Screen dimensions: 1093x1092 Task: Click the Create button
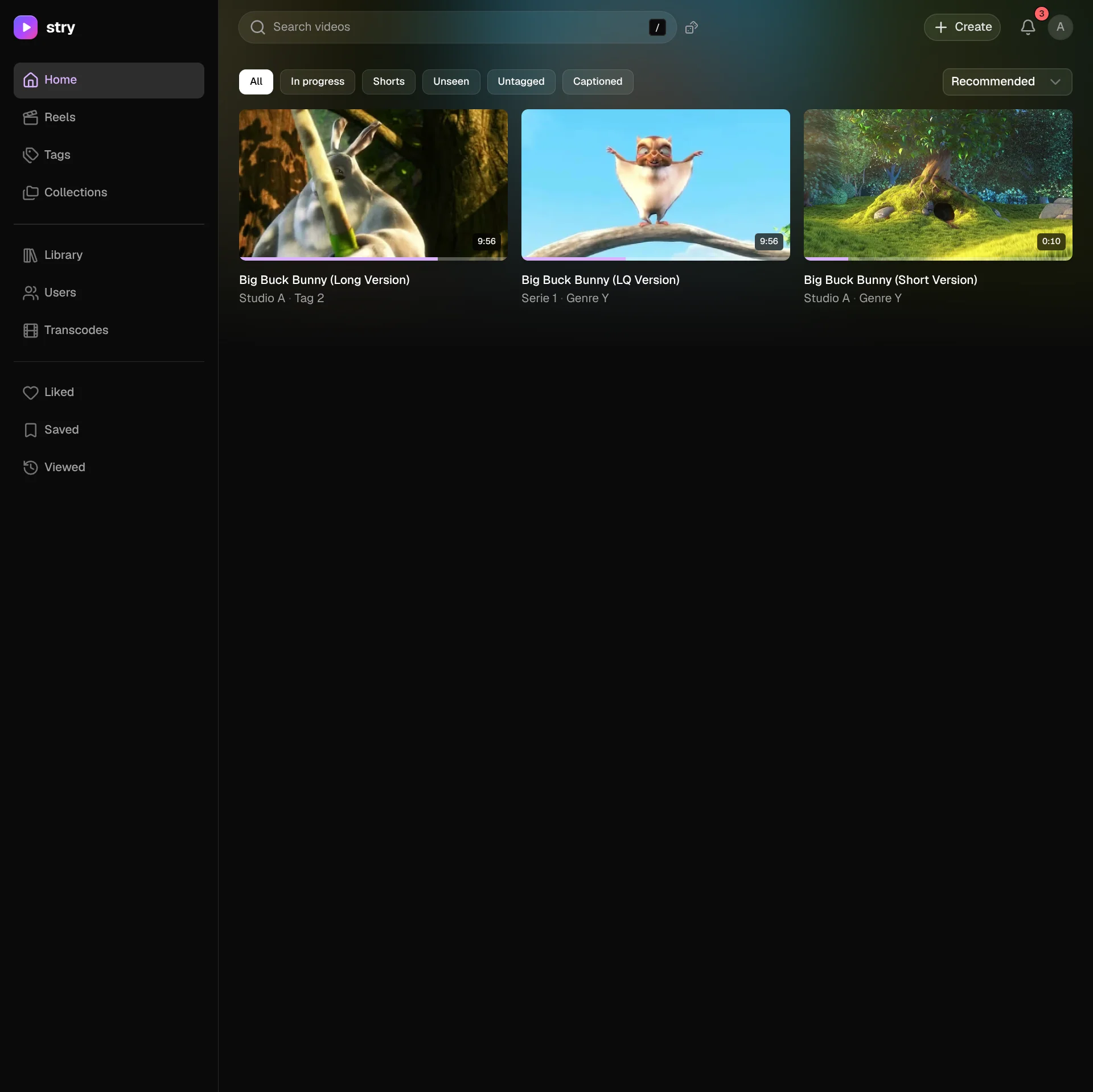click(962, 27)
